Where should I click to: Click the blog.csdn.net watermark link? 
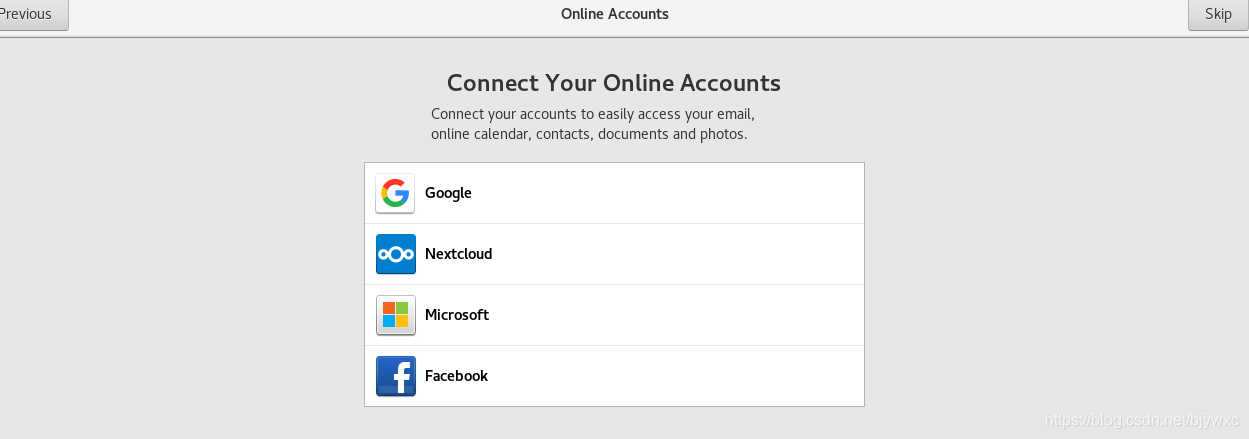click(1141, 421)
